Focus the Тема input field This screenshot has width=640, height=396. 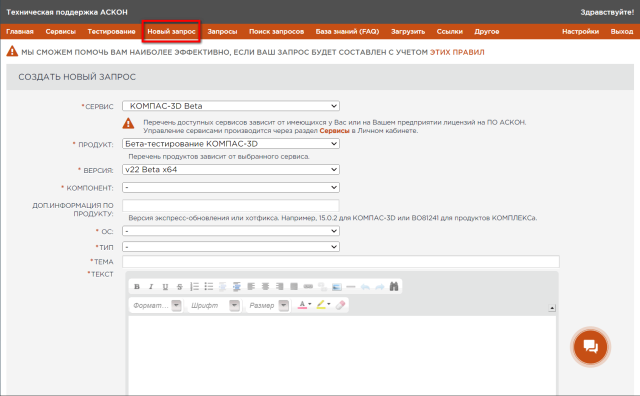341,262
